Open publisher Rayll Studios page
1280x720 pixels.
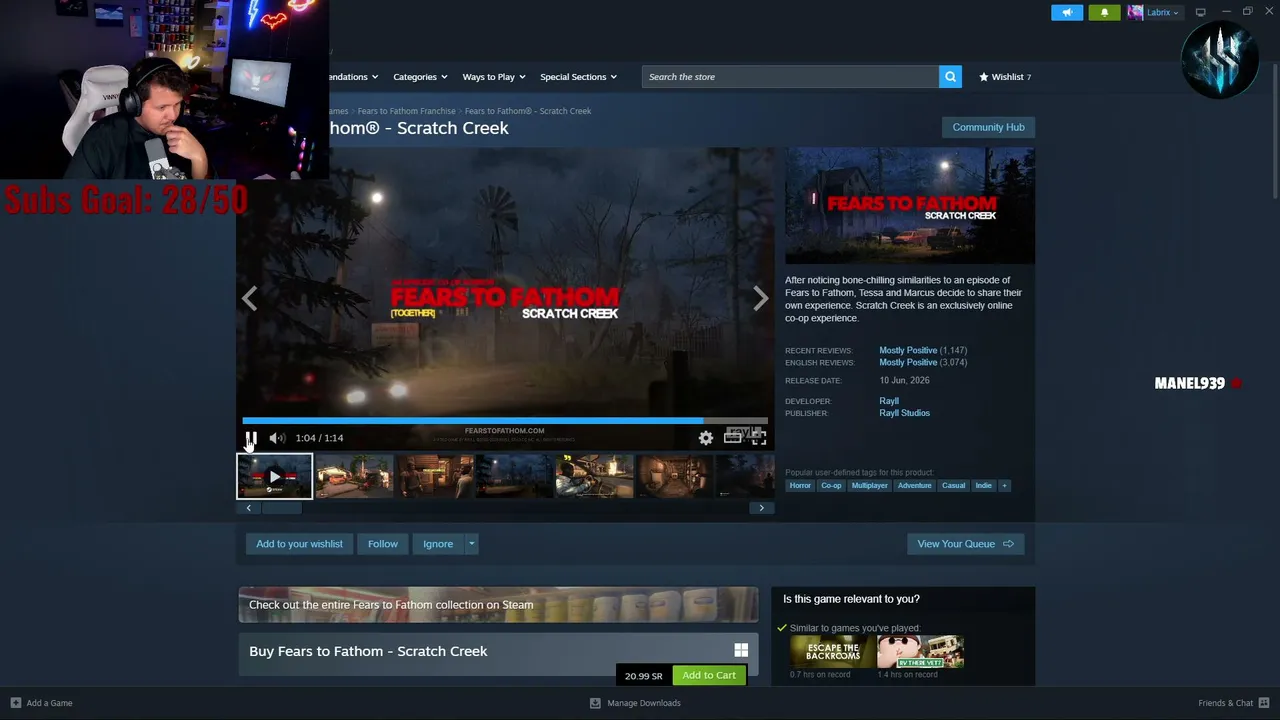click(904, 413)
